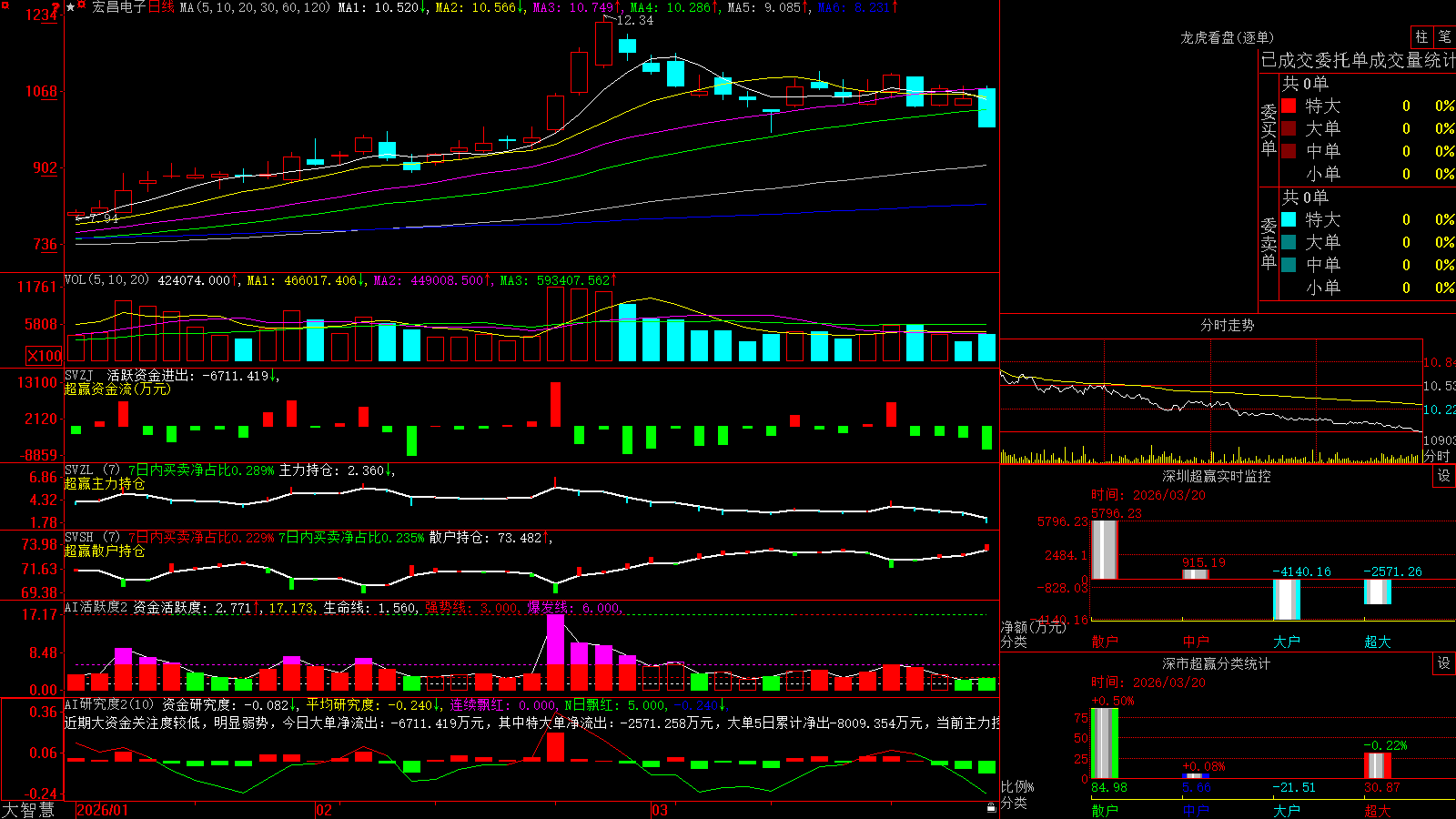Switch 龙虎看盘 to 柱 bar view
1456x819 pixels.
[1421, 37]
